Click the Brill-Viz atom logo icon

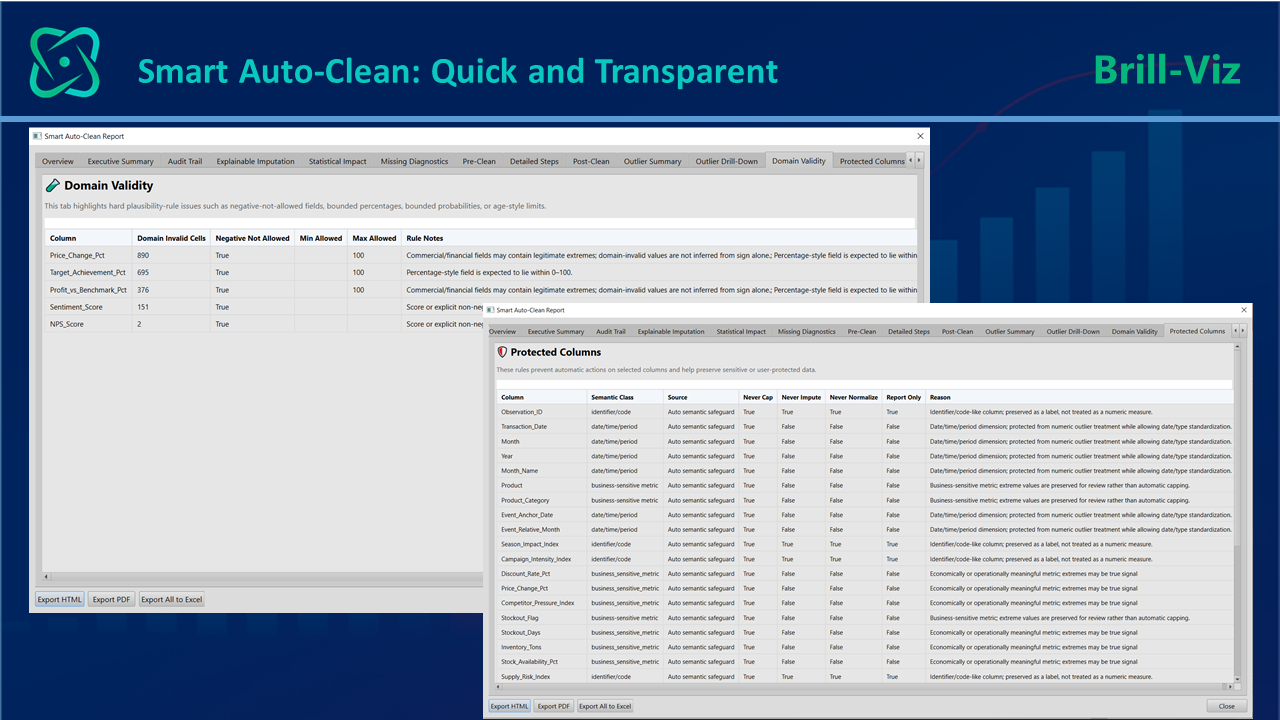(65, 63)
